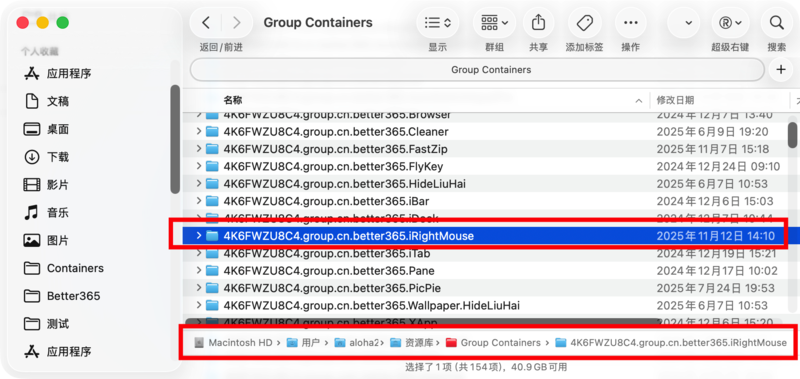
Task: Click the 搜索 magnifier icon
Action: [x=777, y=23]
